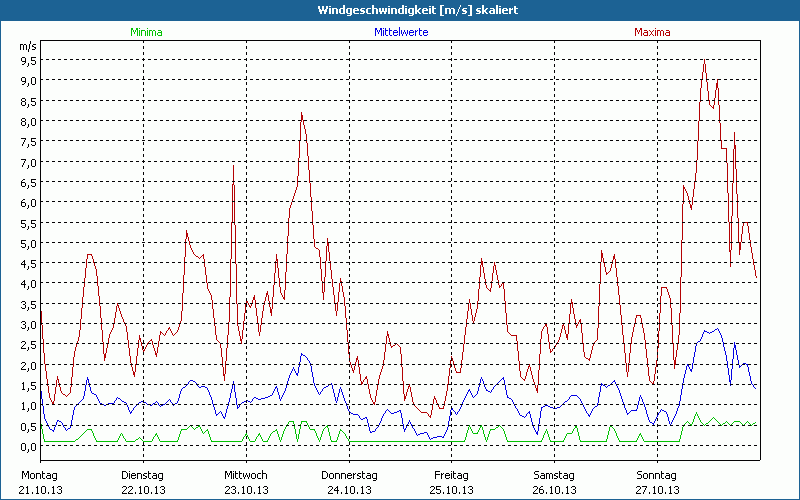Click the chart title "Windgeschwindigkeit [m/s] skaliert"
The width and height of the screenshot is (800, 500).
point(400,10)
